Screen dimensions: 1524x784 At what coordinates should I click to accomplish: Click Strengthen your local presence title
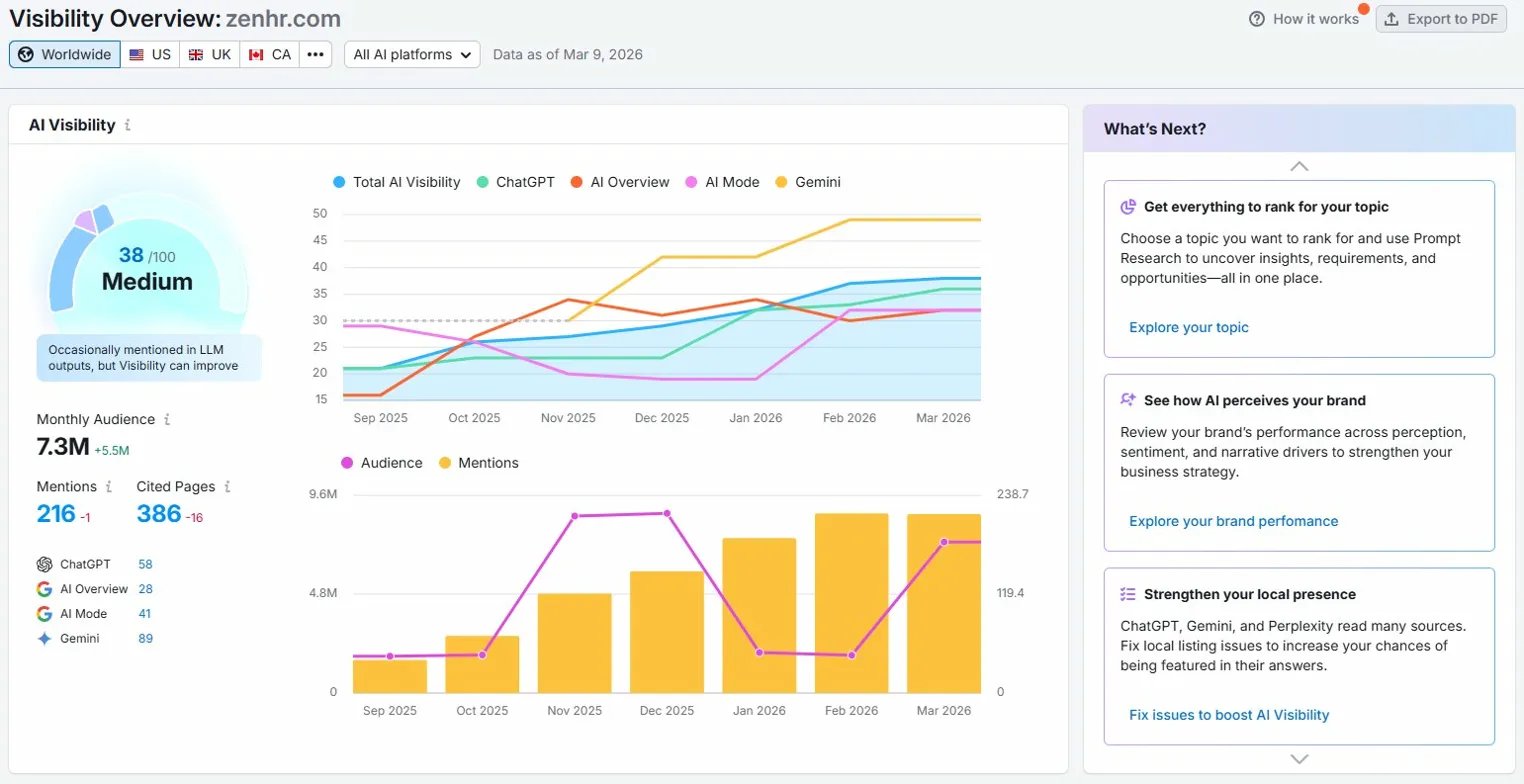1250,594
